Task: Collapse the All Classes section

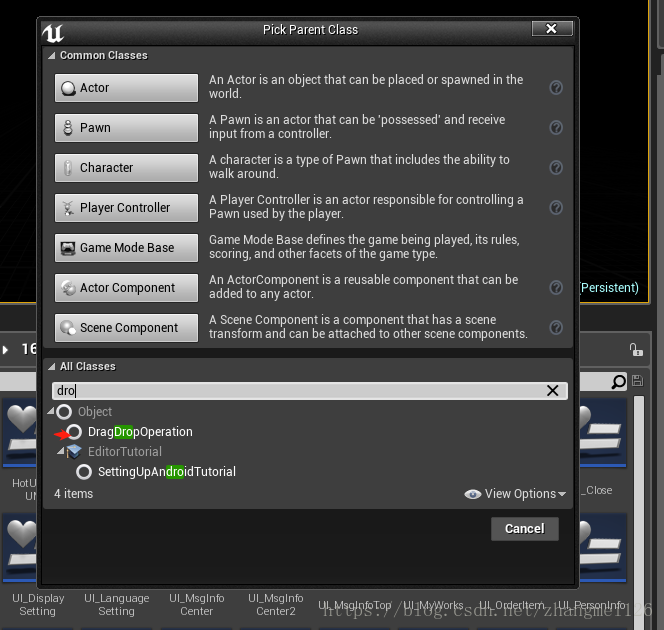Action: 52,366
